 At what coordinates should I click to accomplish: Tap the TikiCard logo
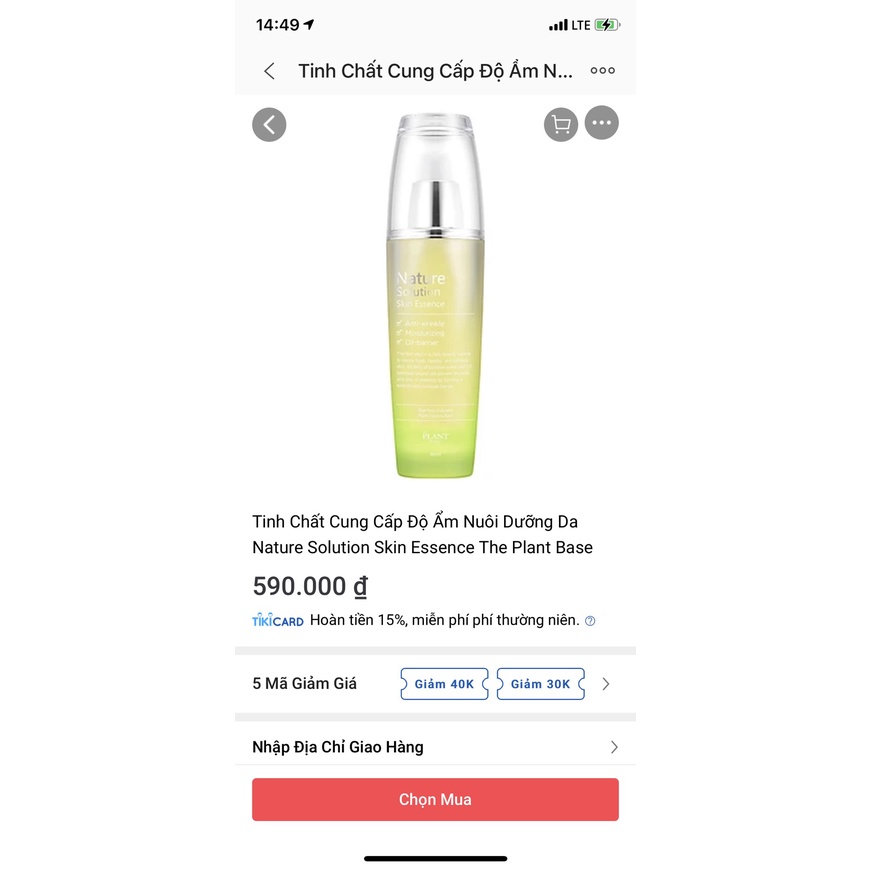(x=278, y=620)
